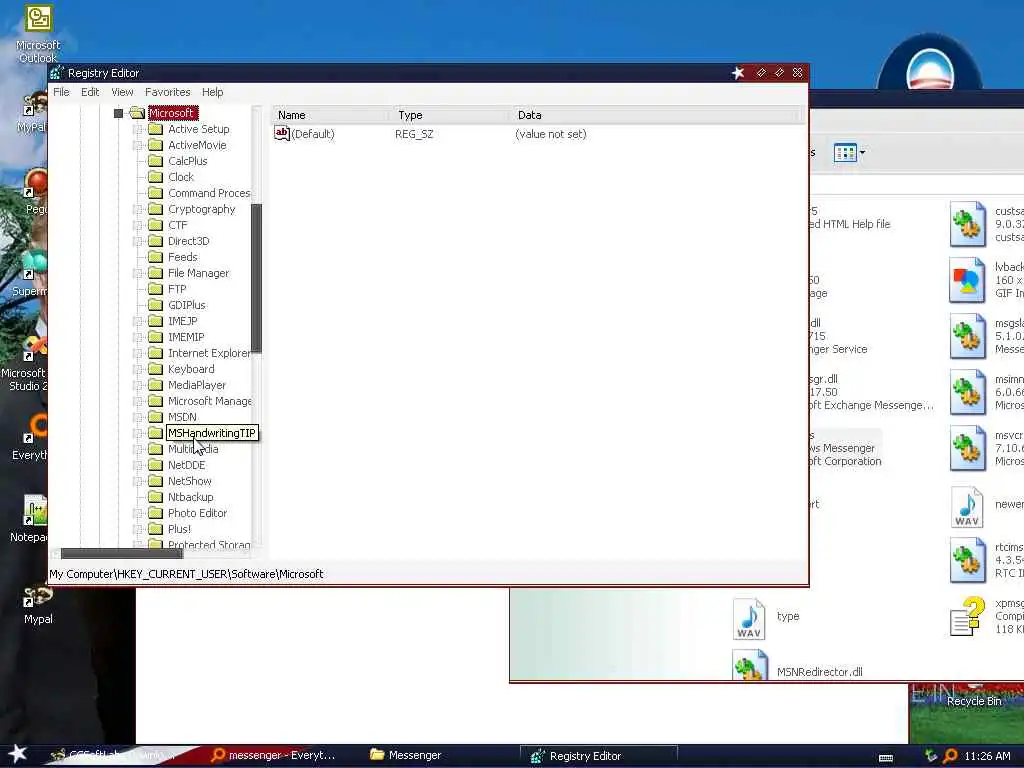Select the msvcr dll file icon

[967, 448]
